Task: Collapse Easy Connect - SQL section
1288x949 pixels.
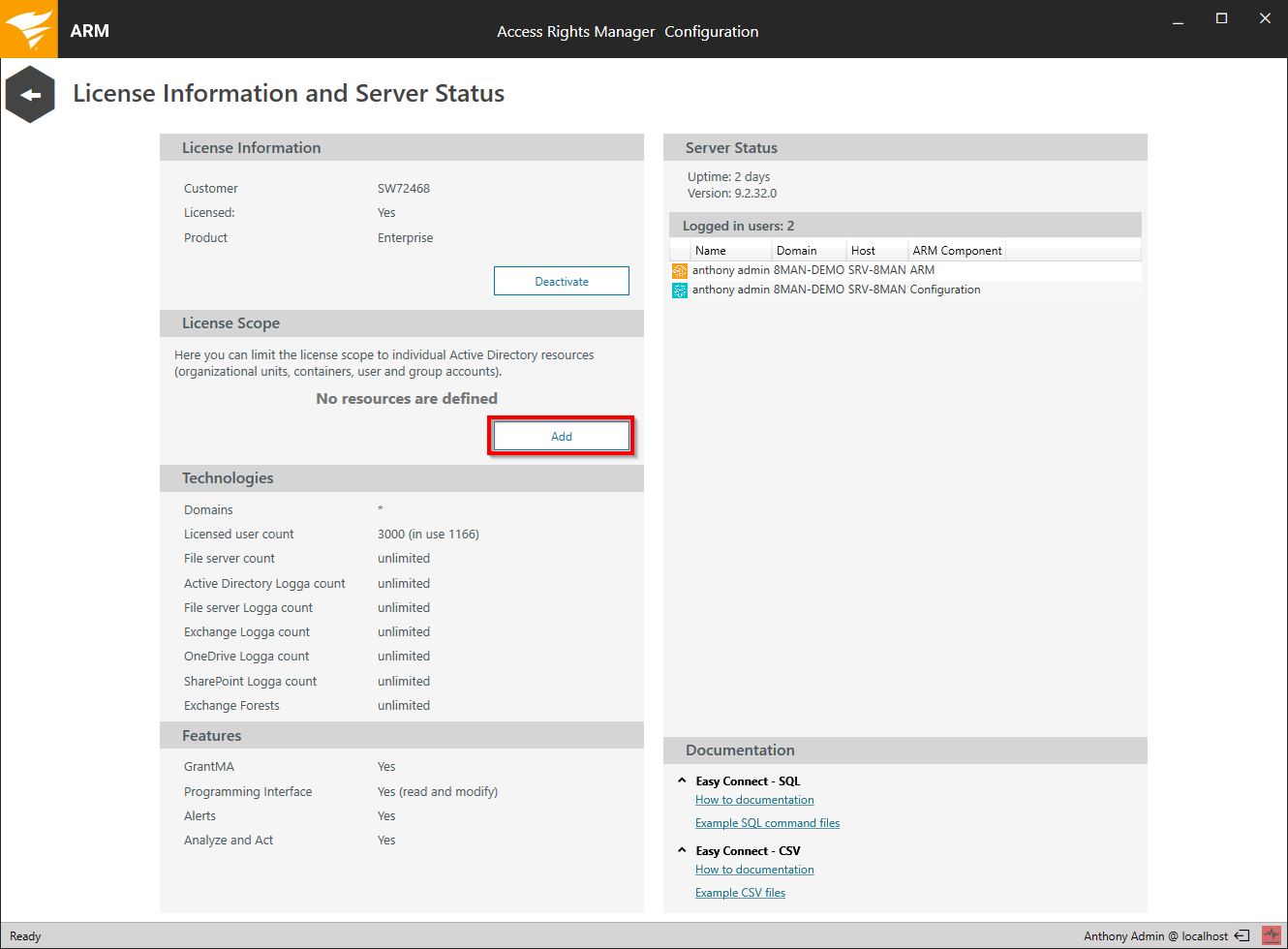Action: point(682,781)
